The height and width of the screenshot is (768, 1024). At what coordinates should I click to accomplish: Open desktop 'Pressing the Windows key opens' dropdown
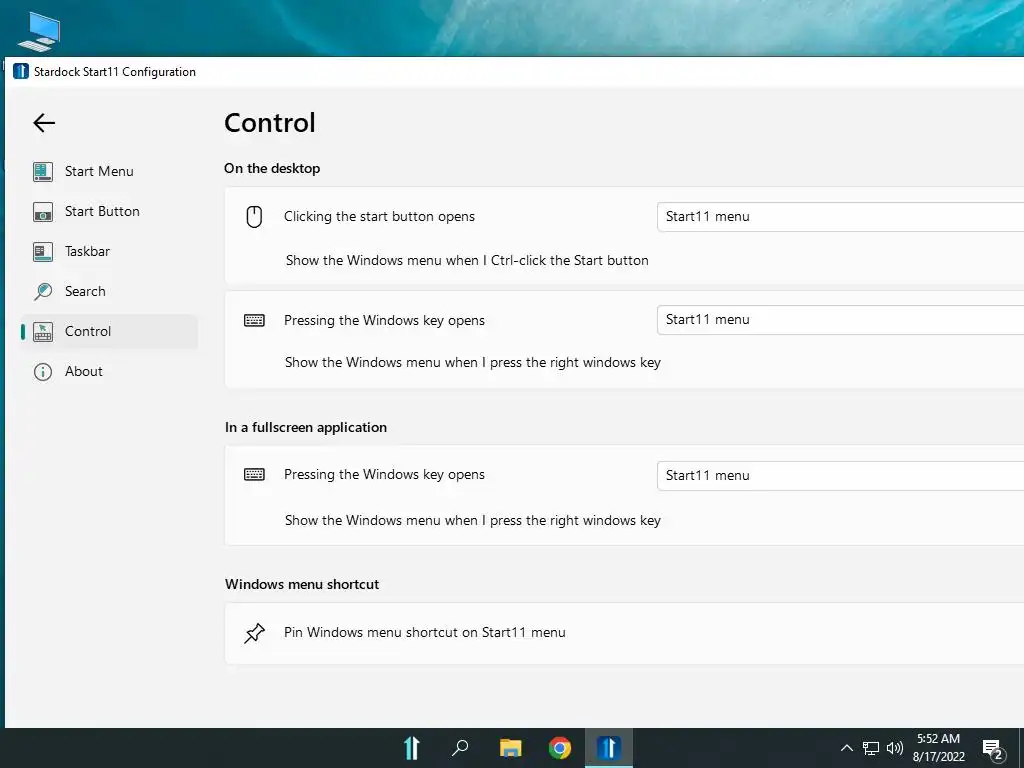840,320
